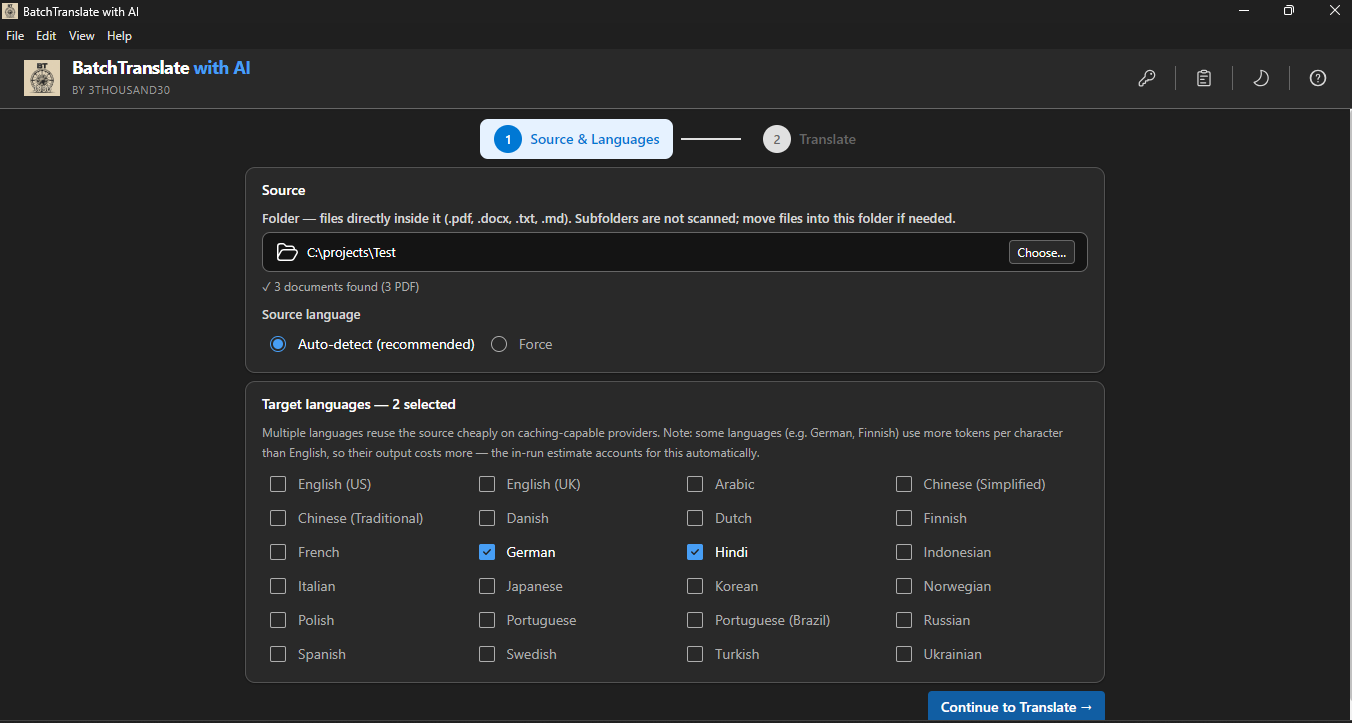The width and height of the screenshot is (1352, 723).
Task: Check the Chinese (Simplified) checkbox
Action: 904,484
